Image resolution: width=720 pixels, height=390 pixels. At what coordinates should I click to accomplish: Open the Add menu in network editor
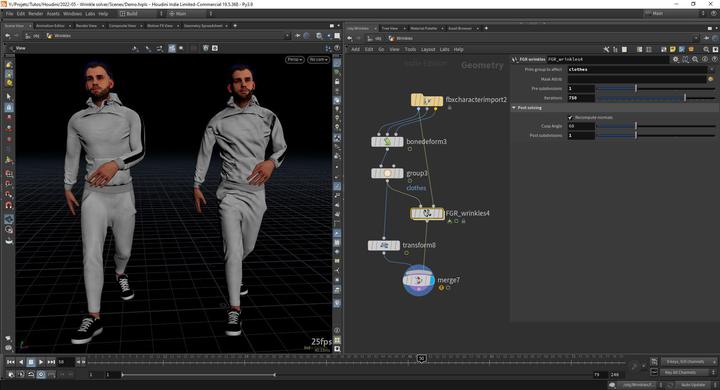355,50
